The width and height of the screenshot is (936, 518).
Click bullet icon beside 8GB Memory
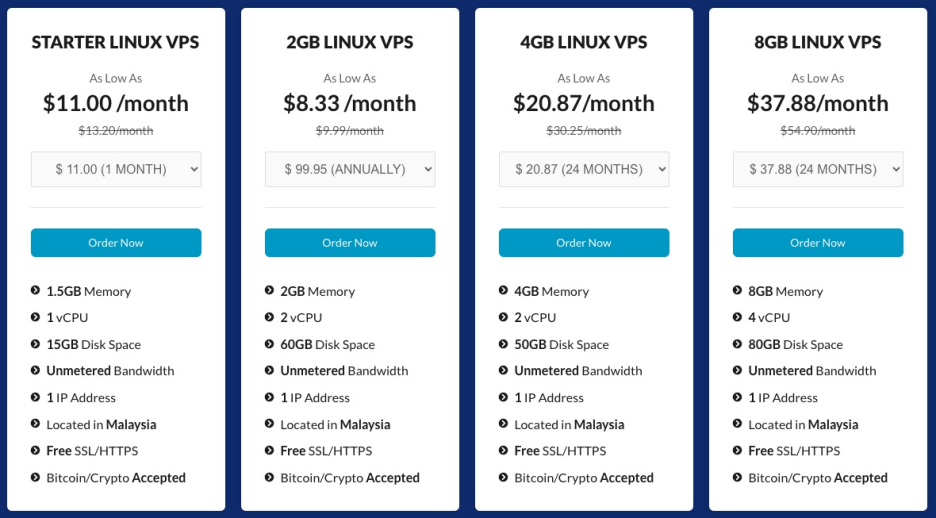click(x=737, y=291)
